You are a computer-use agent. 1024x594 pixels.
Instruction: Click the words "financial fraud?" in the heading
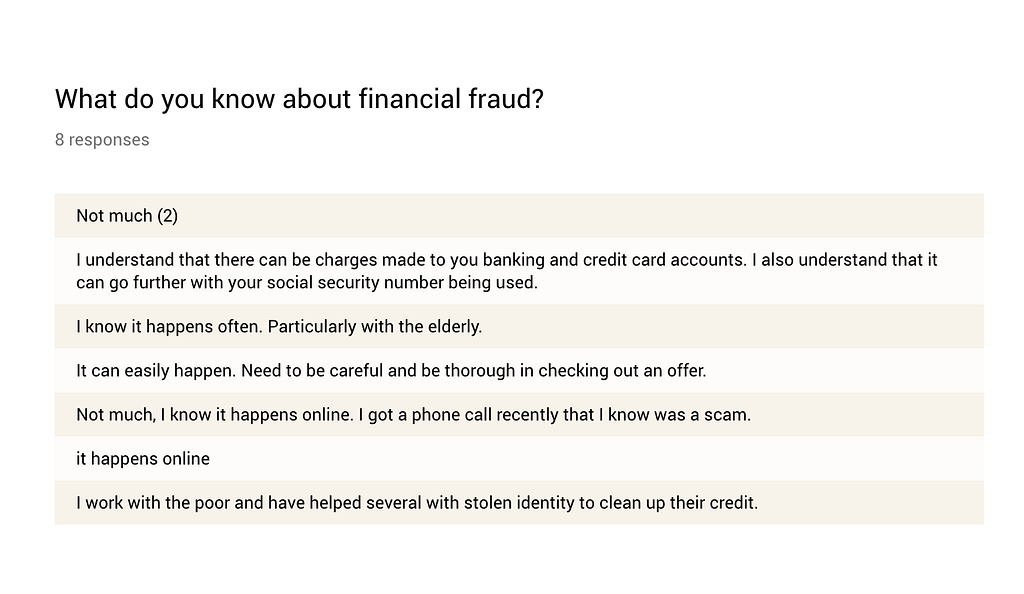click(451, 99)
